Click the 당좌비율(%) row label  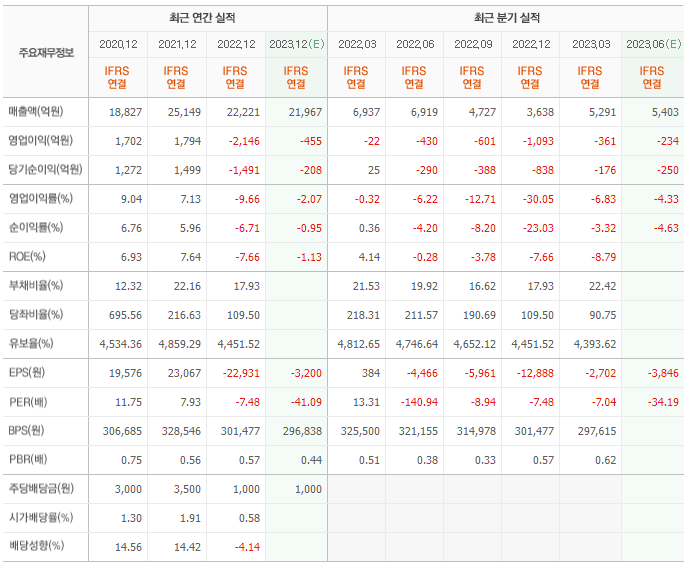pyautogui.click(x=36, y=315)
